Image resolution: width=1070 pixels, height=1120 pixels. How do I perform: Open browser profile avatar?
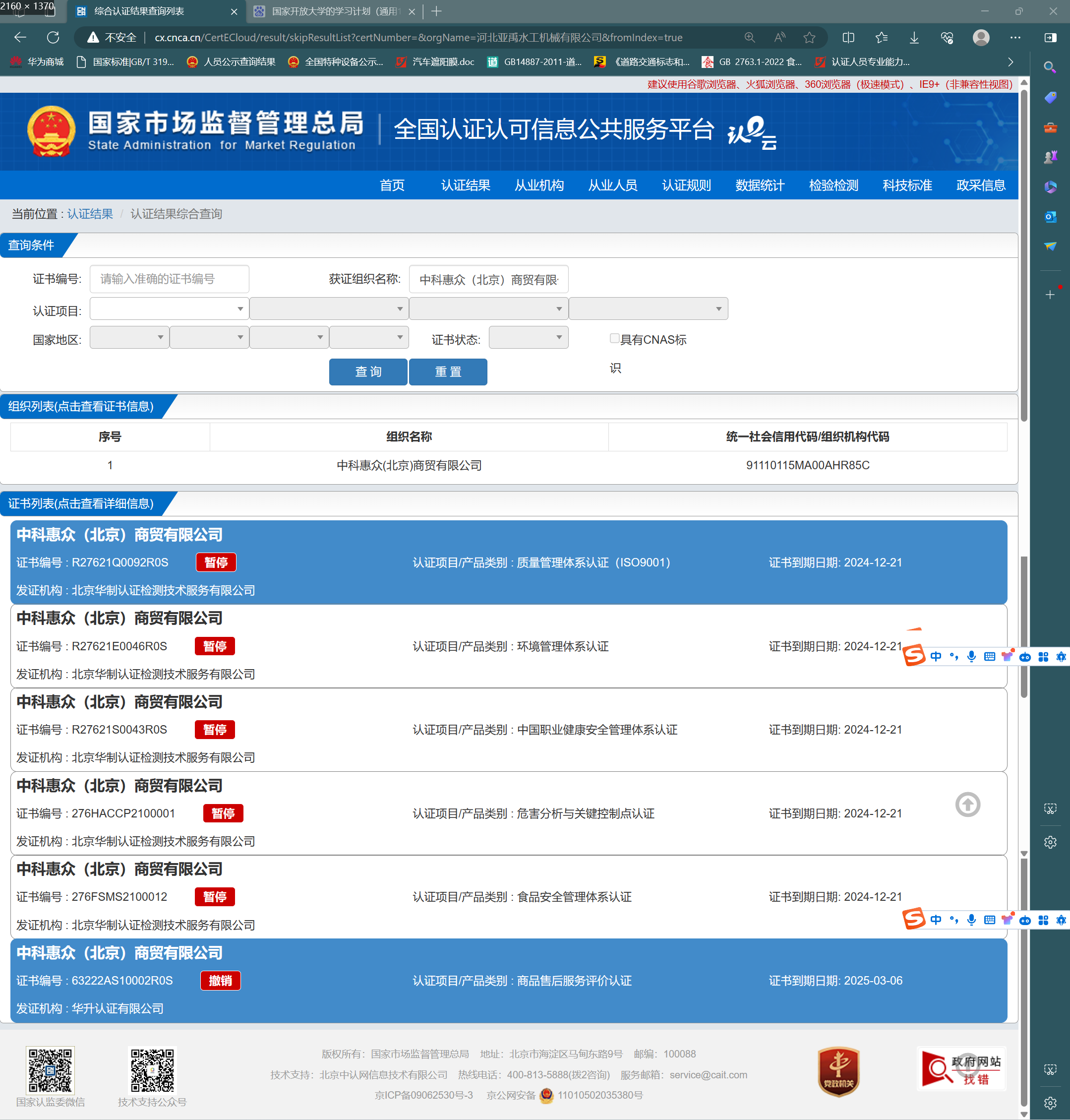tap(981, 38)
